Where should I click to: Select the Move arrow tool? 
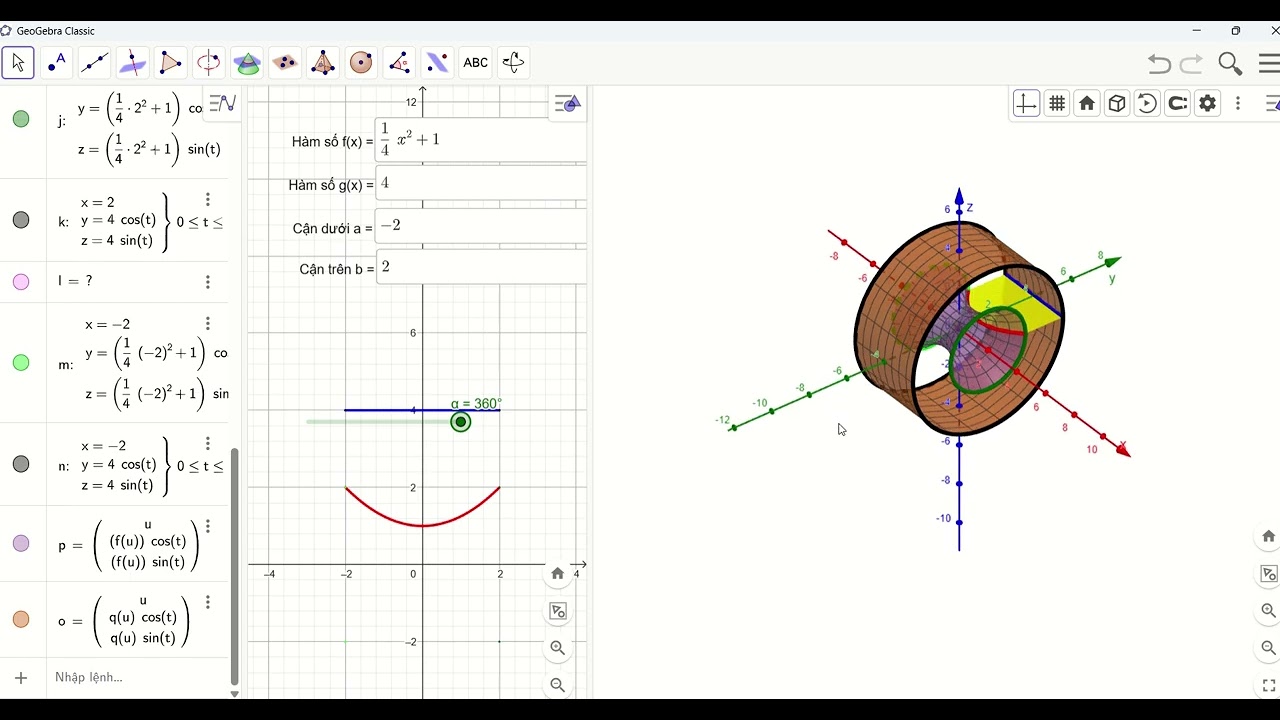coord(18,63)
